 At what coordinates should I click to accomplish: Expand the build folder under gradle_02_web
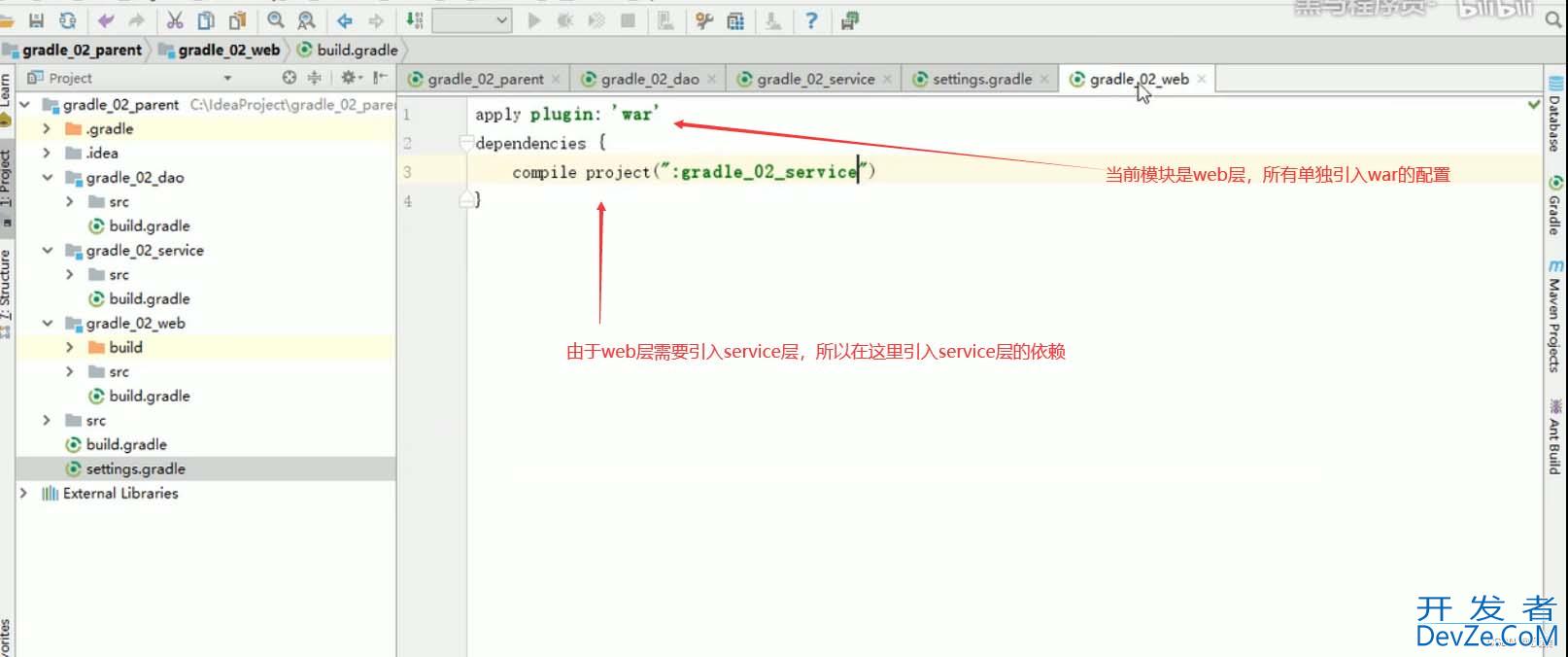69,347
